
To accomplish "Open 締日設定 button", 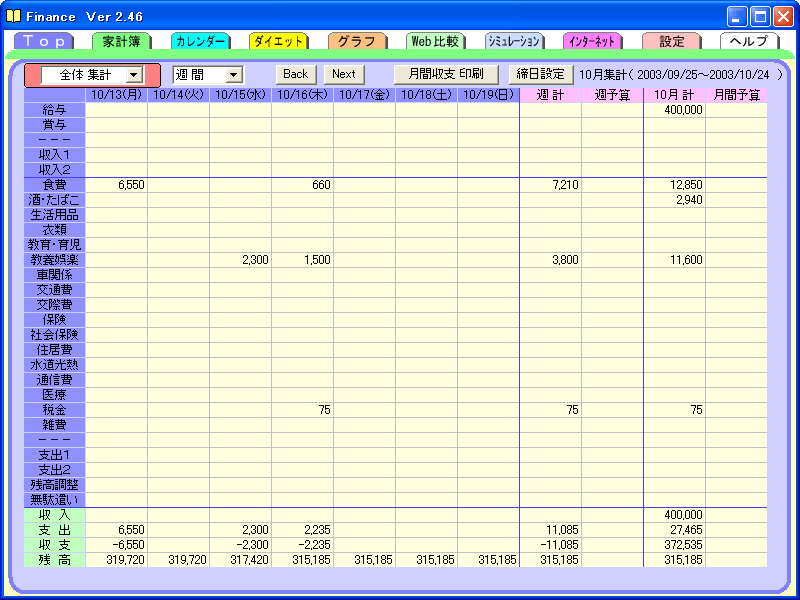I will pyautogui.click(x=541, y=74).
